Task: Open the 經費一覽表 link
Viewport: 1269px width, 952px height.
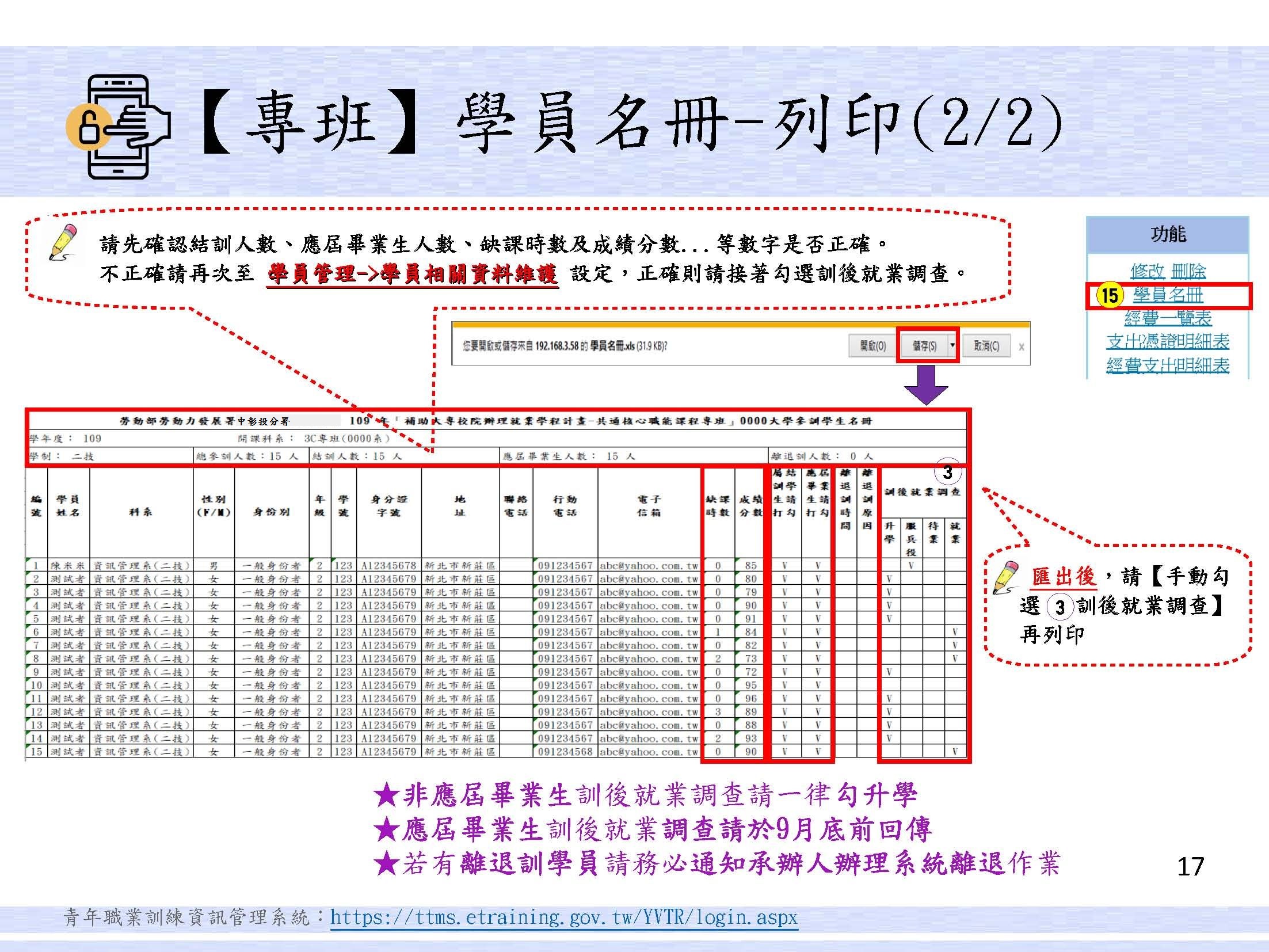Action: 1168,318
